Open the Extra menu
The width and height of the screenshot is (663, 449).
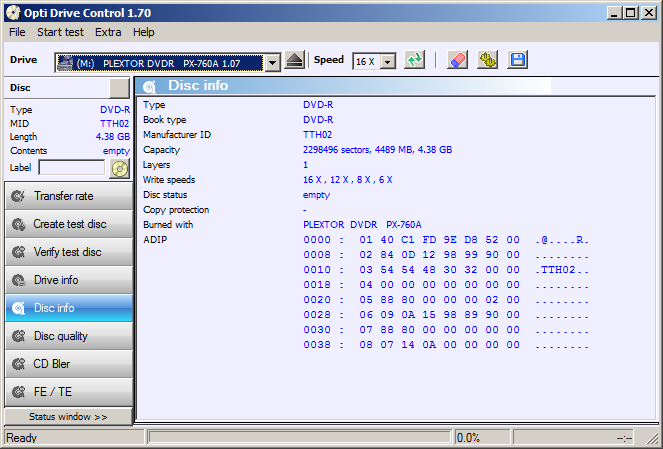(108, 32)
